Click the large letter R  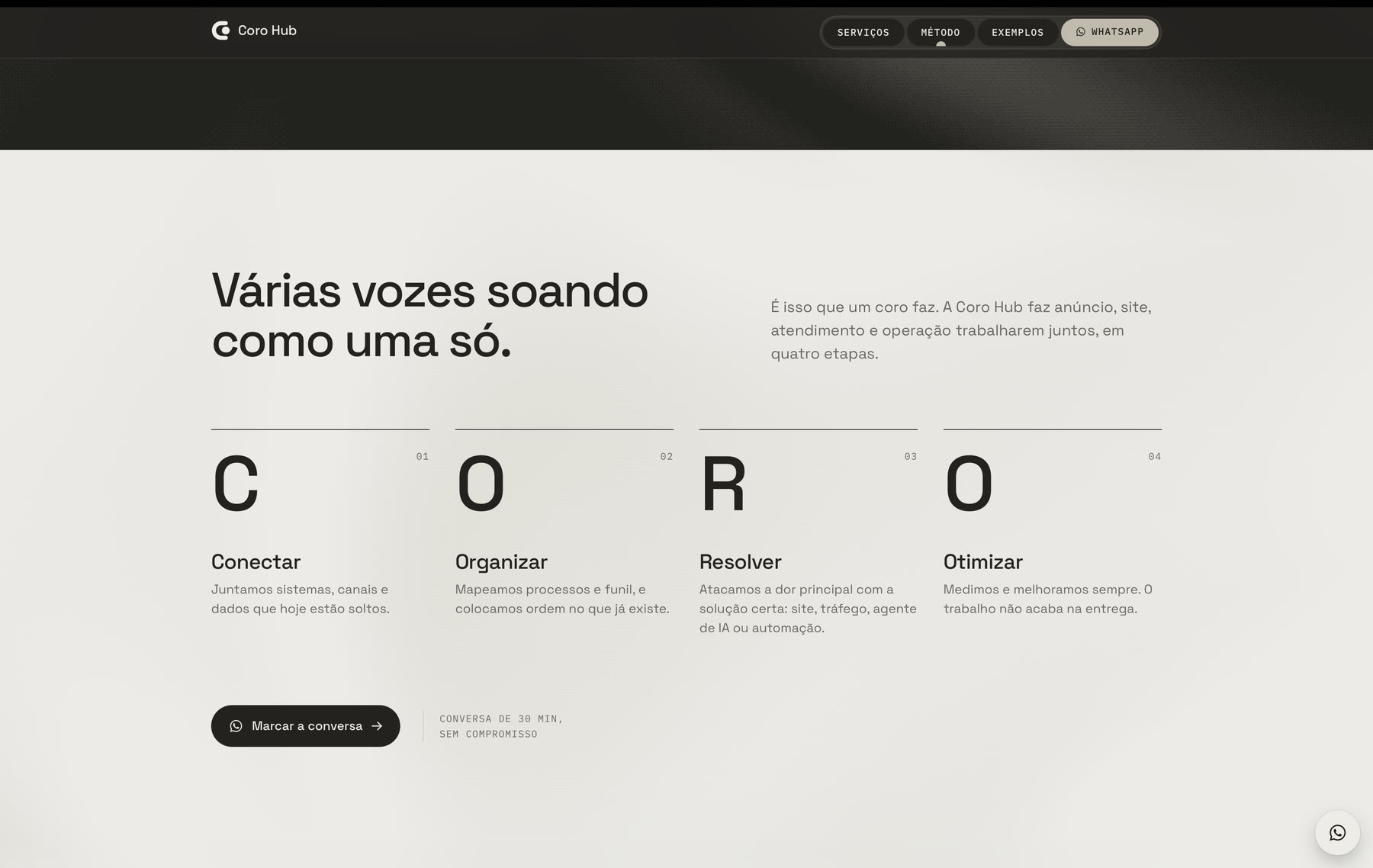click(722, 484)
